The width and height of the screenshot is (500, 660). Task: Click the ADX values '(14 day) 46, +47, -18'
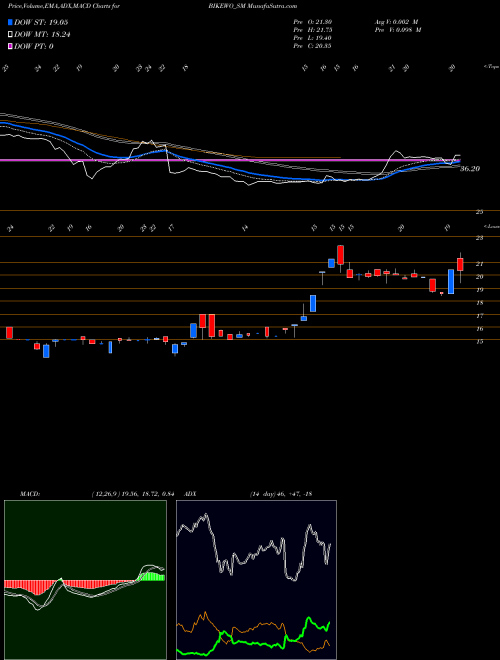[280, 494]
